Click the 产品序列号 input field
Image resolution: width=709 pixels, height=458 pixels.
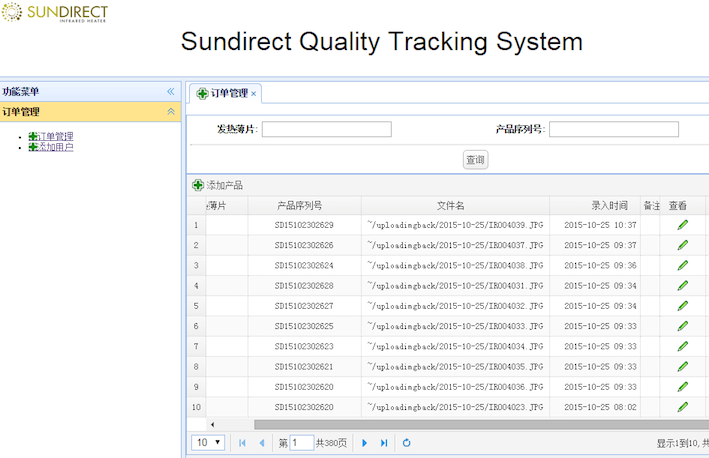coord(613,129)
